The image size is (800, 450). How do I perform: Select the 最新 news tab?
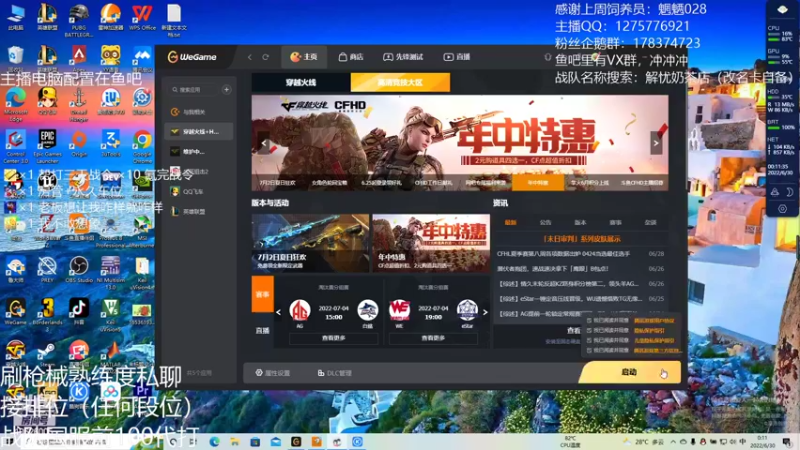click(x=510, y=222)
